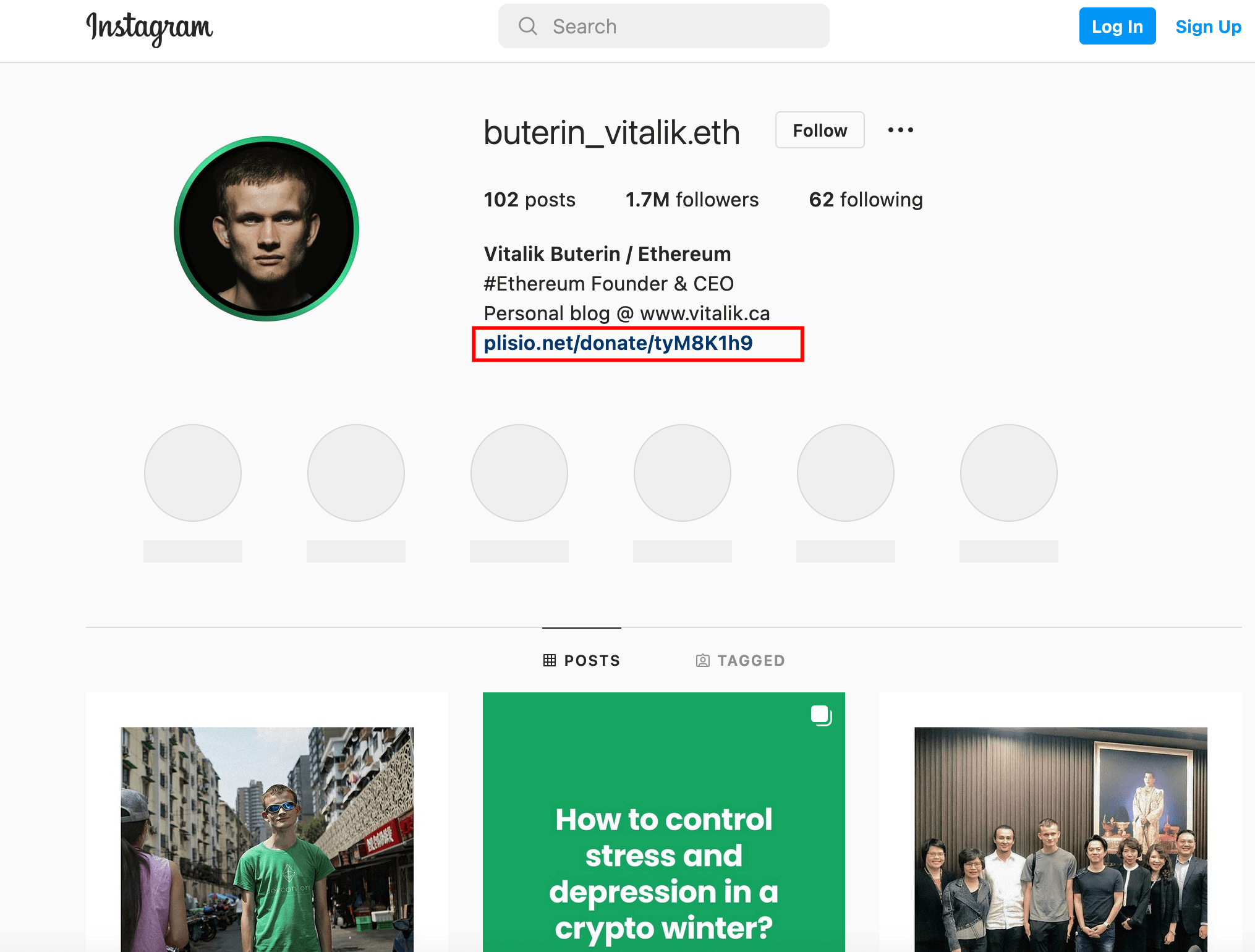
Task: Open the Sign Up link
Action: coord(1208,27)
